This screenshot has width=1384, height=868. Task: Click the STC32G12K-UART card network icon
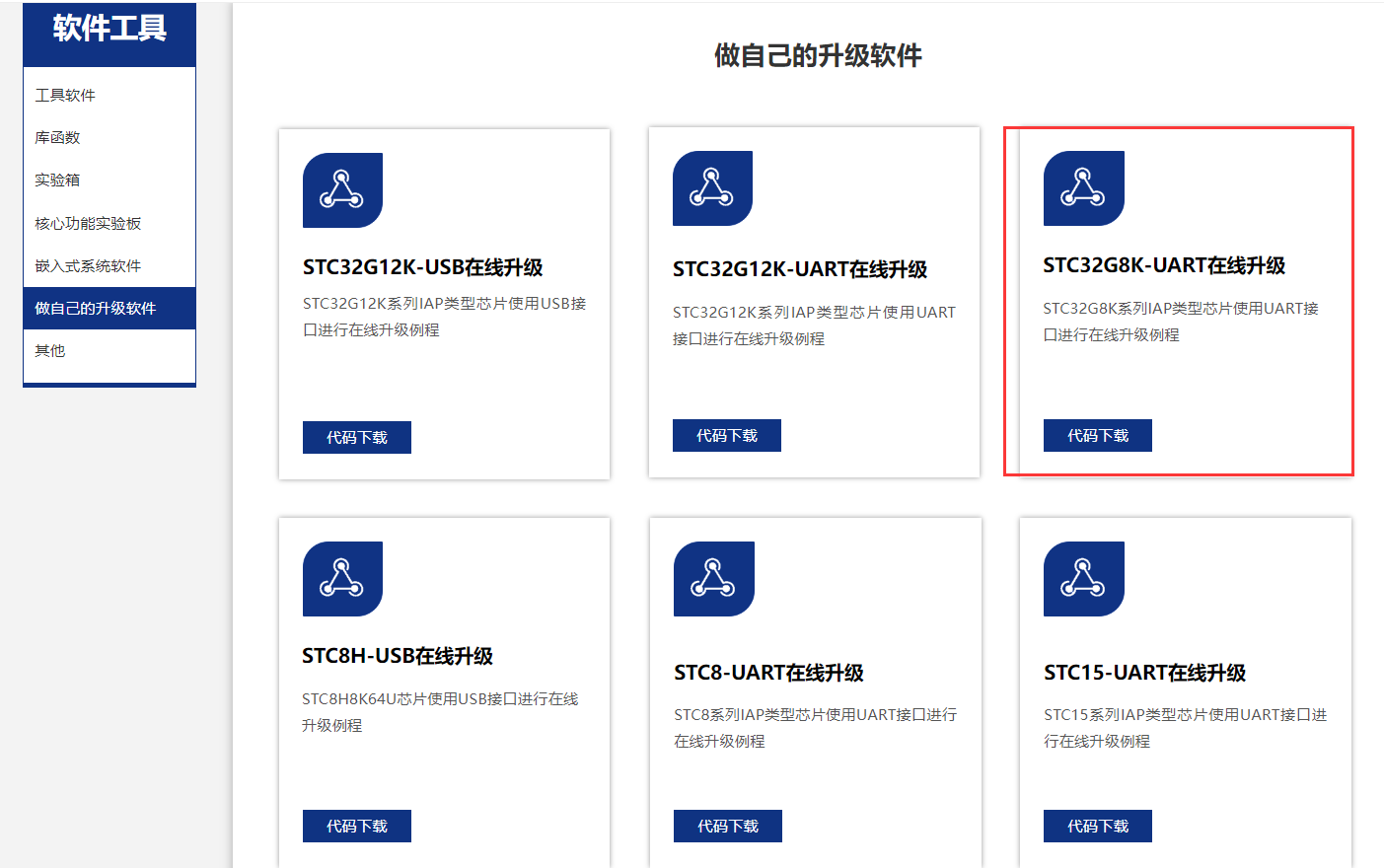[x=712, y=188]
